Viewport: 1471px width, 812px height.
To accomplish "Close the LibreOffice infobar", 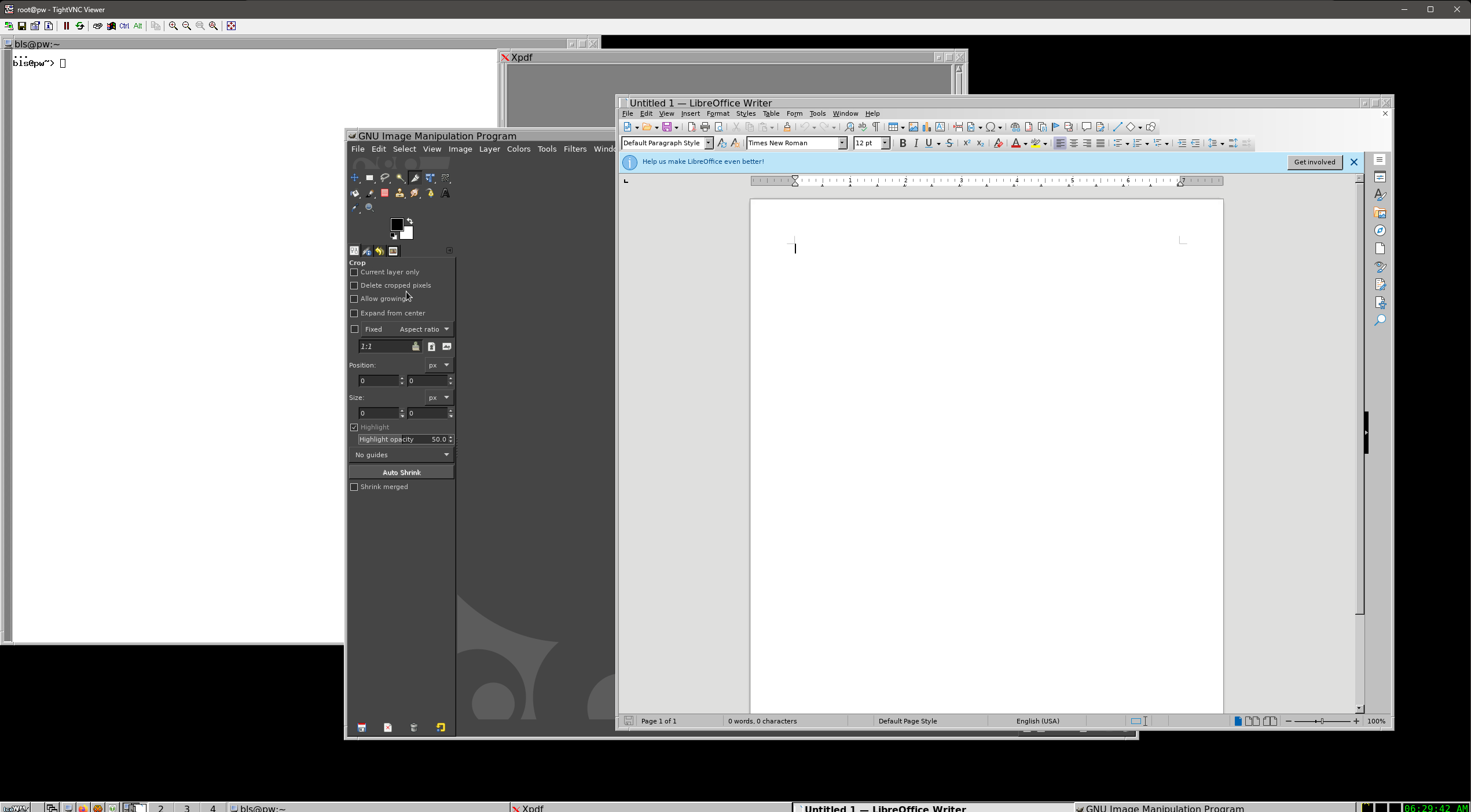I will 1354,162.
